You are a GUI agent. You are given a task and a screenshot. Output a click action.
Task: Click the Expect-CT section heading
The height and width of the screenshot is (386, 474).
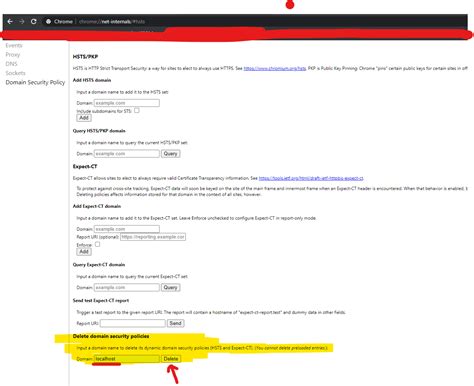click(85, 166)
